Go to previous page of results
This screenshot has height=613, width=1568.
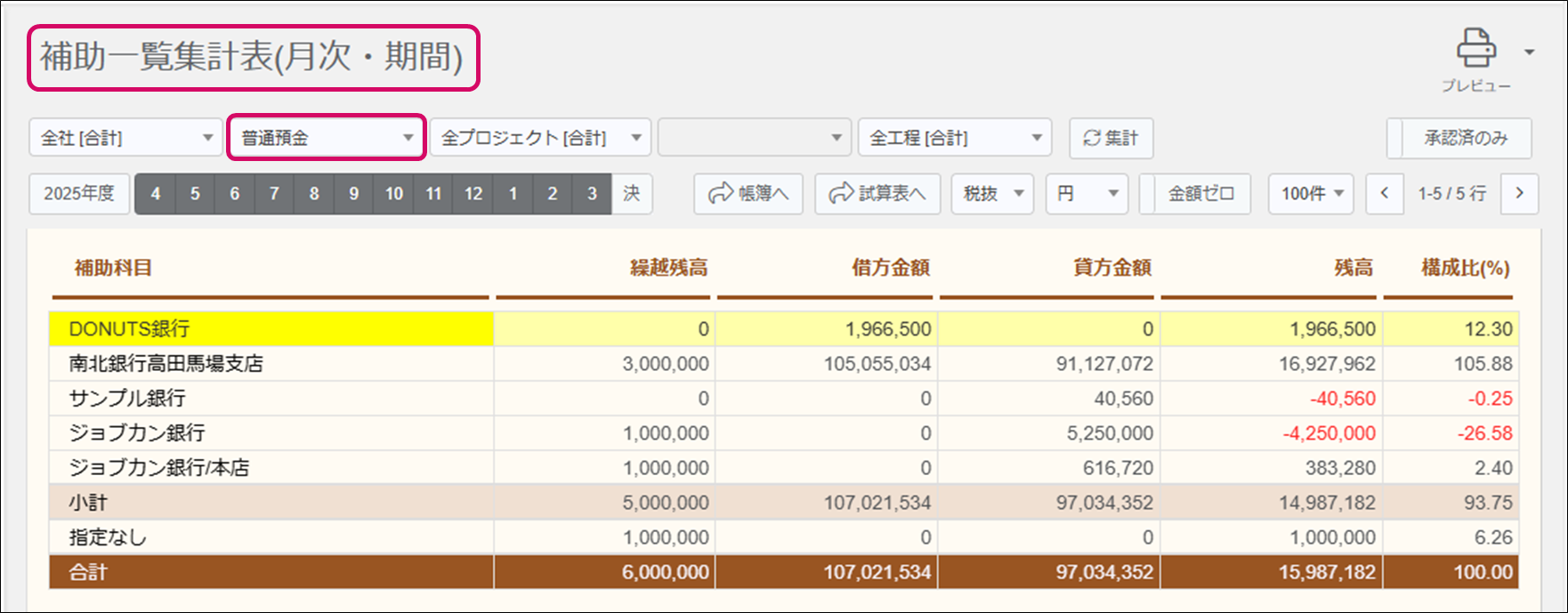pyautogui.click(x=1384, y=194)
